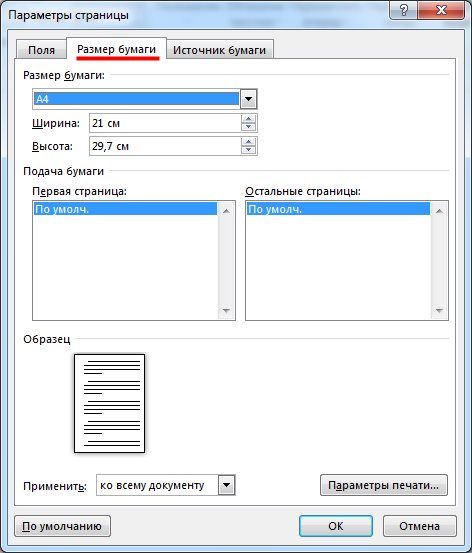This screenshot has height=553, width=472.
Task: Open the 'Применить' dropdown arrow
Action: [226, 485]
